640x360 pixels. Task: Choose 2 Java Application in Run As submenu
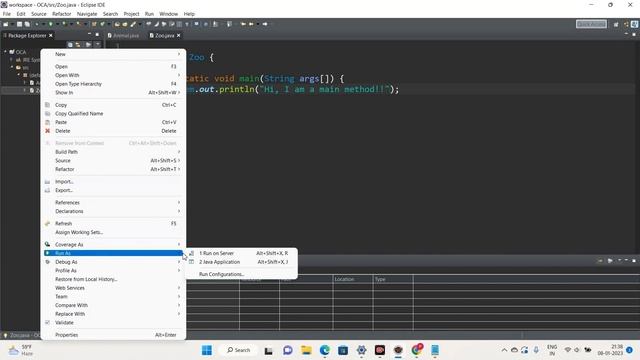click(x=241, y=262)
